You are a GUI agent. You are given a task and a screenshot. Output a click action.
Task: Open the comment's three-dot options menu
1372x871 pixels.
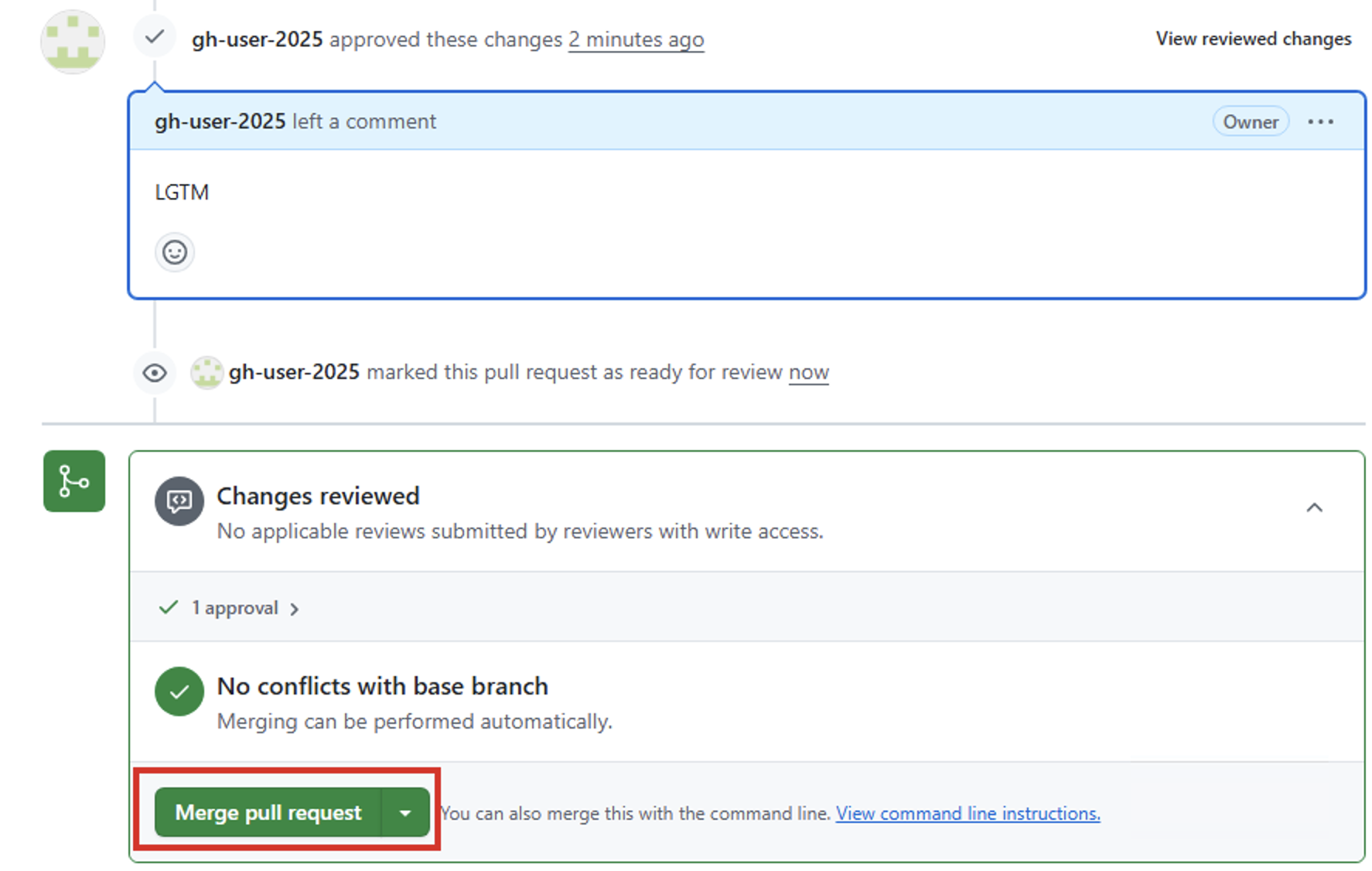coord(1321,122)
